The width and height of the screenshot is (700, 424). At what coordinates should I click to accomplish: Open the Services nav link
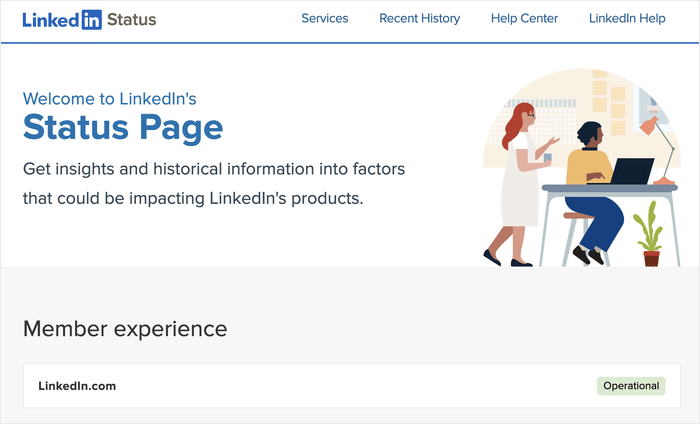[325, 18]
